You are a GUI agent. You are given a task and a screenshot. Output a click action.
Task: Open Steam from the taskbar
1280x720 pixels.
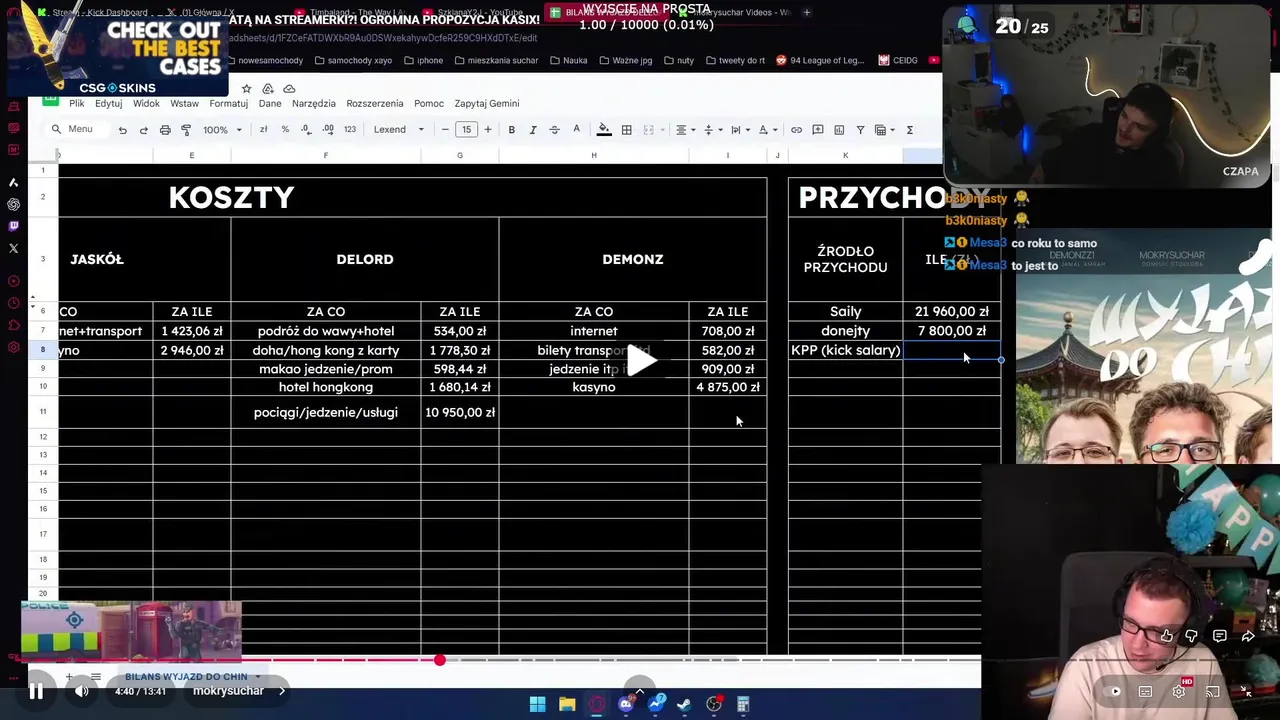click(x=684, y=705)
